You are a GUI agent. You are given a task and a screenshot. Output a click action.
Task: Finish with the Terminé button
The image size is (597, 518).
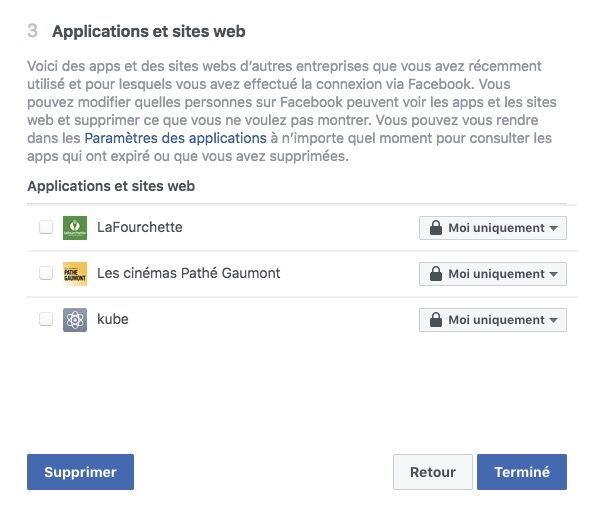pyautogui.click(x=522, y=472)
